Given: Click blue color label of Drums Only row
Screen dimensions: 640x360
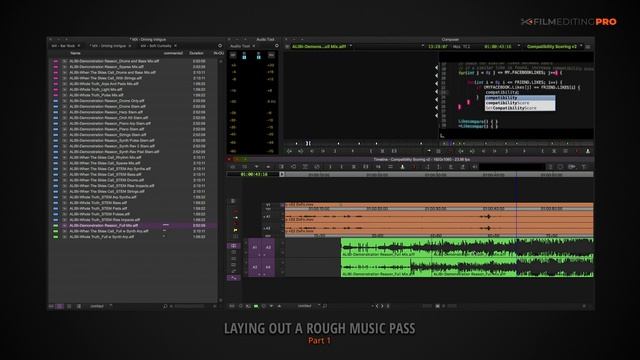Looking at the screenshot, I should tap(56, 101).
